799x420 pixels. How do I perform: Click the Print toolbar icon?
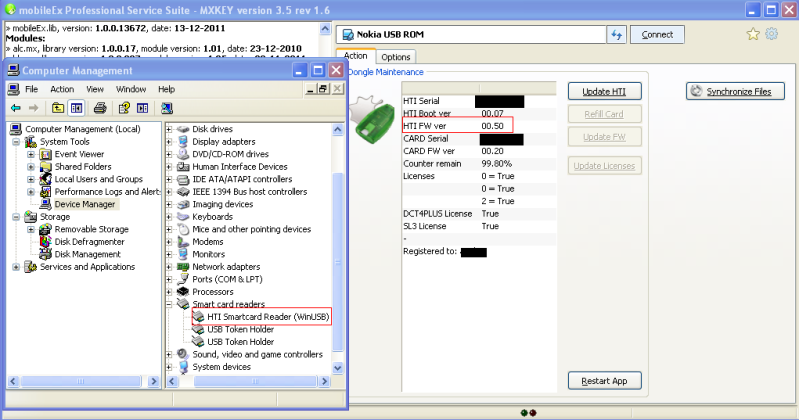(x=100, y=108)
